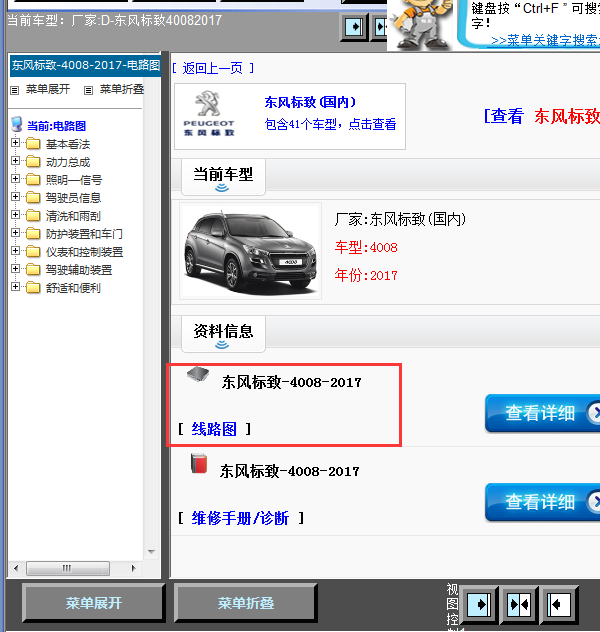The width and height of the screenshot is (600, 632).
Task: Expand the 基本看法 folder node
Action: click(x=15, y=143)
